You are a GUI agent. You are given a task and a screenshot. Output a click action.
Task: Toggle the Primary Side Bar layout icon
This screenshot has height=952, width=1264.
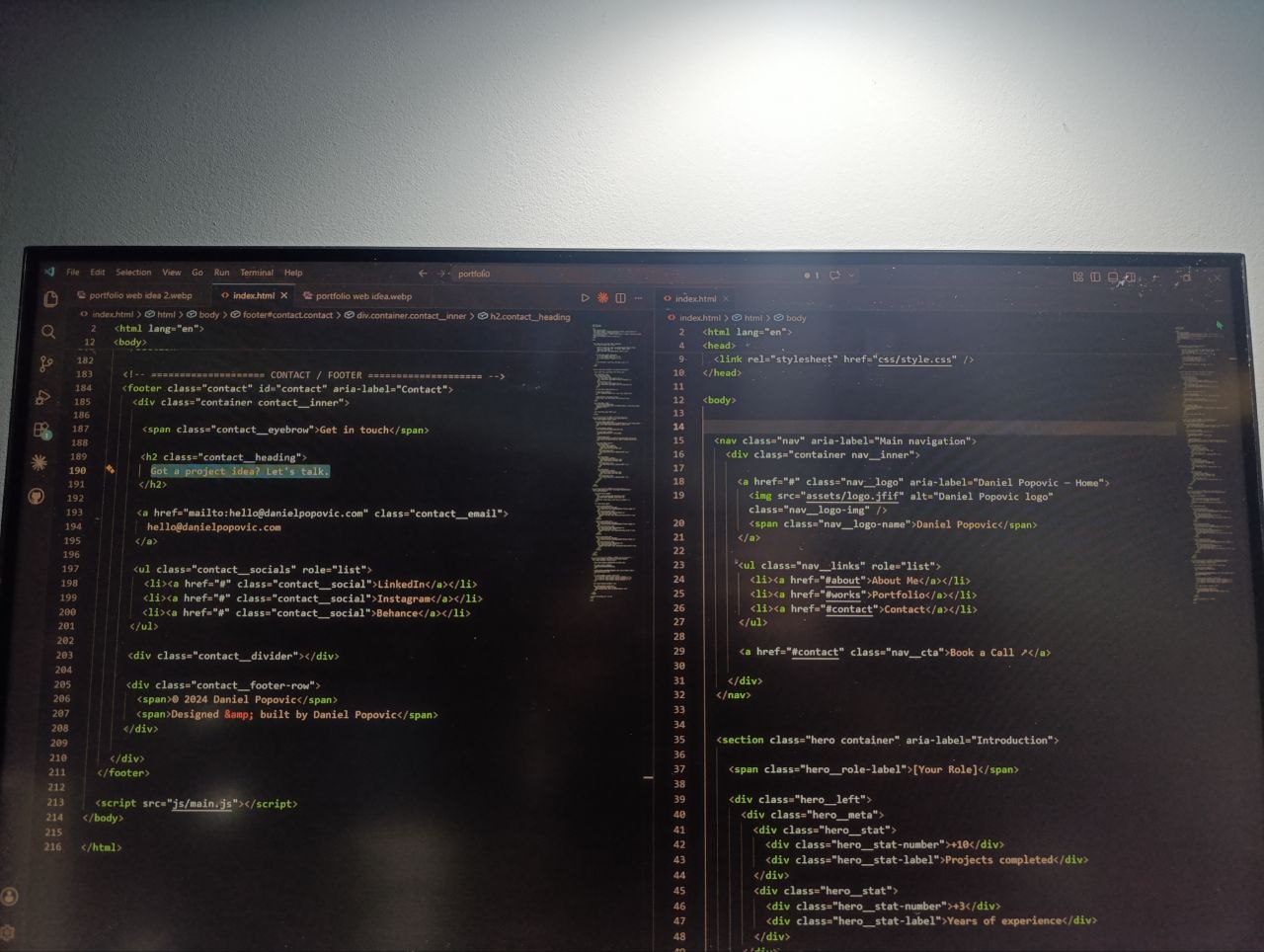click(1095, 278)
